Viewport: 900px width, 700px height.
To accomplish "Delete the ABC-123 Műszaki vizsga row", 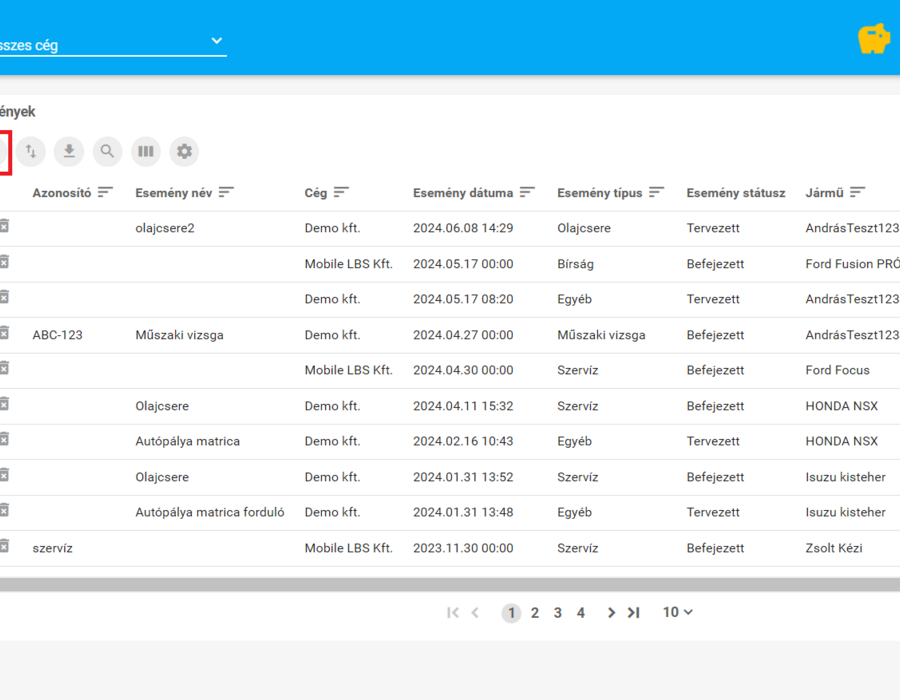I will tap(4, 333).
